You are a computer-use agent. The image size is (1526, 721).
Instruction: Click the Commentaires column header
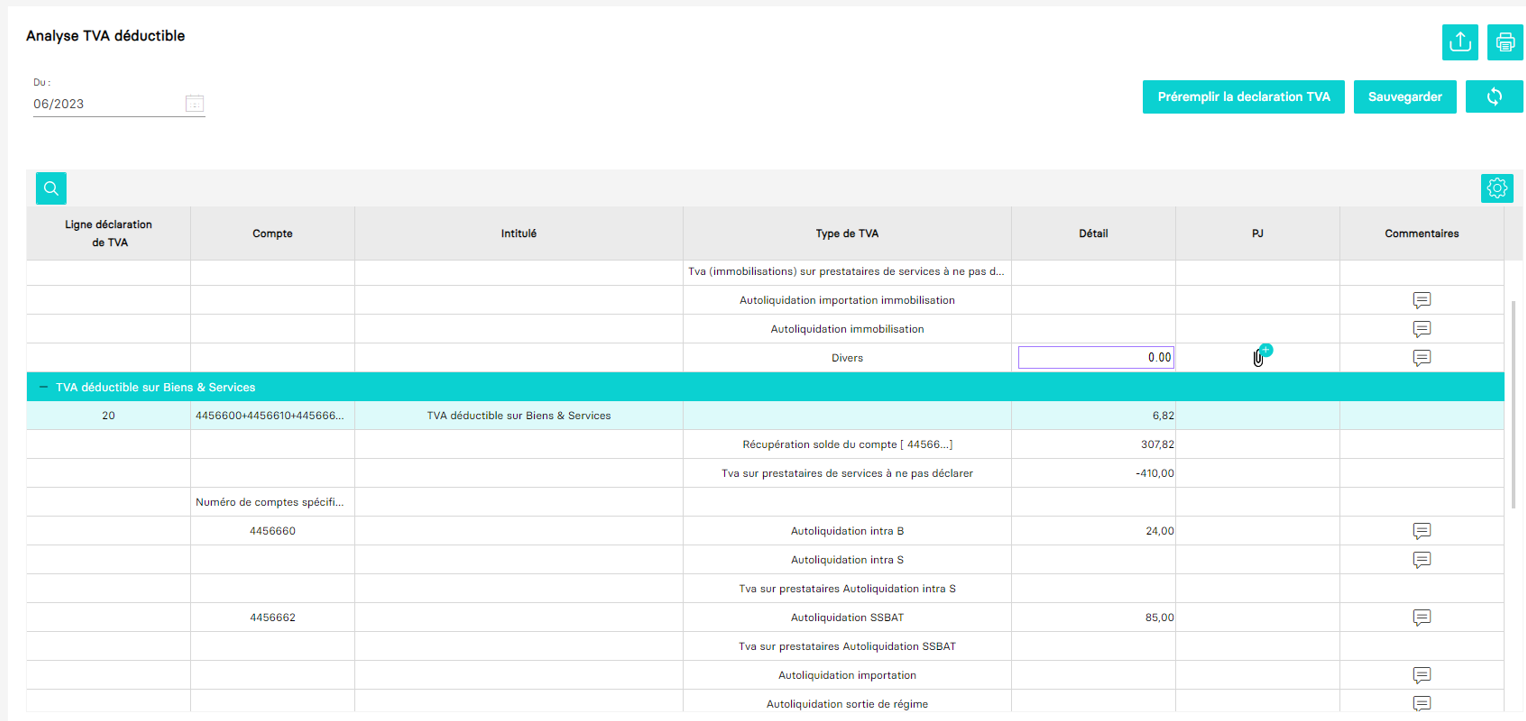(x=1422, y=233)
